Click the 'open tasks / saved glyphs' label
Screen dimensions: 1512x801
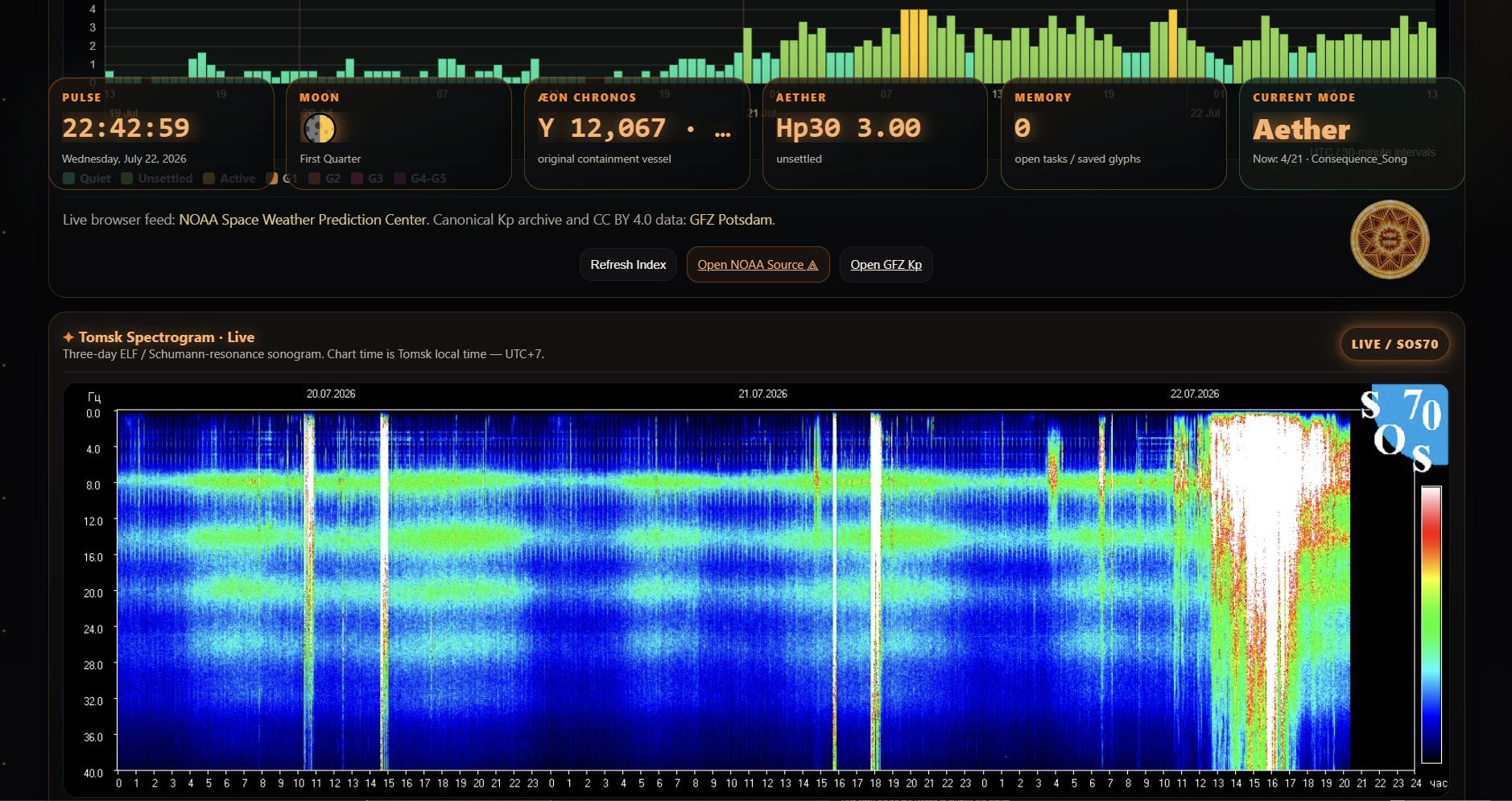pyautogui.click(x=1077, y=159)
